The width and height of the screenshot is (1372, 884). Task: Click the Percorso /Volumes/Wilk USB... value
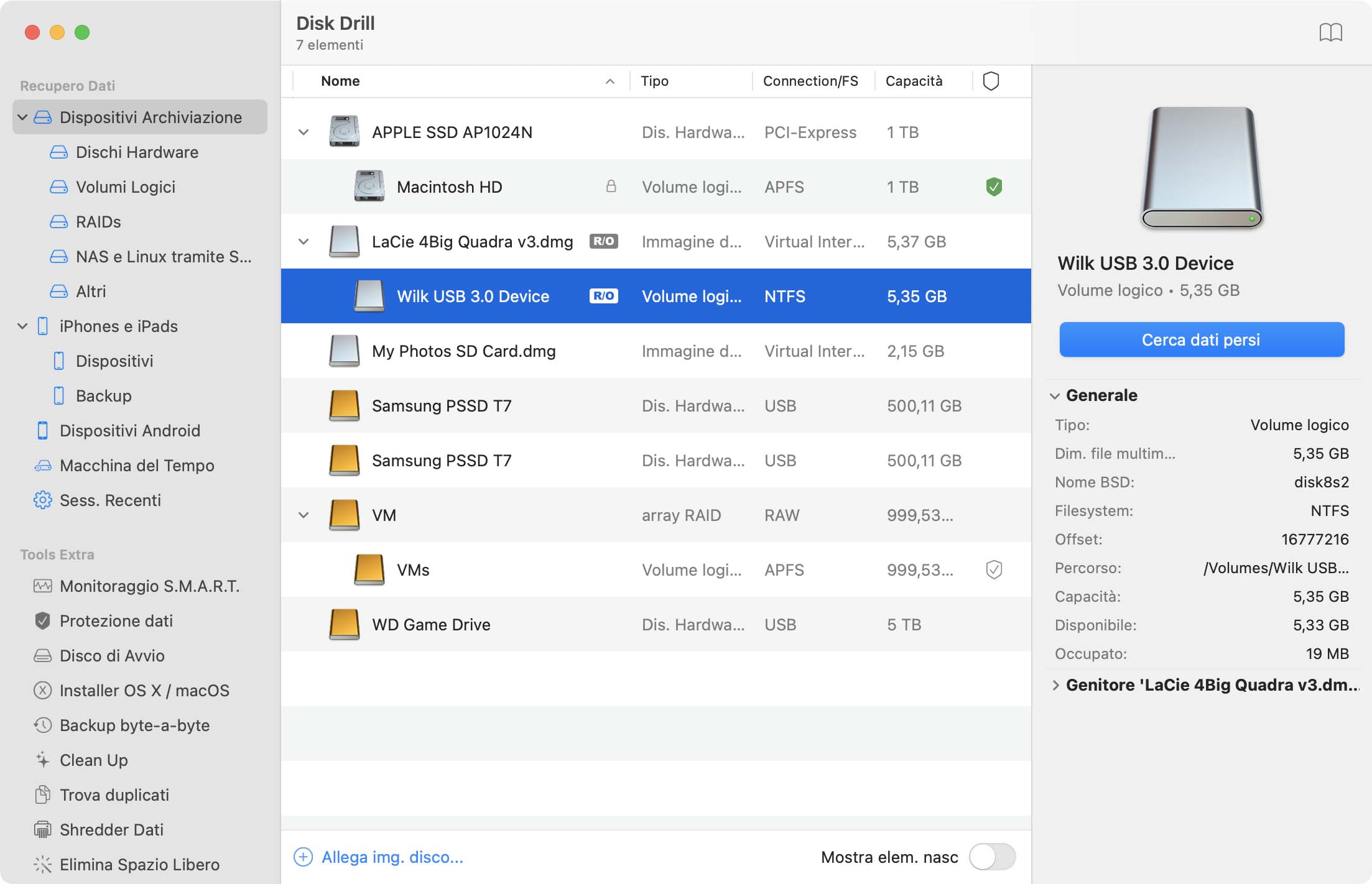pyautogui.click(x=1276, y=568)
